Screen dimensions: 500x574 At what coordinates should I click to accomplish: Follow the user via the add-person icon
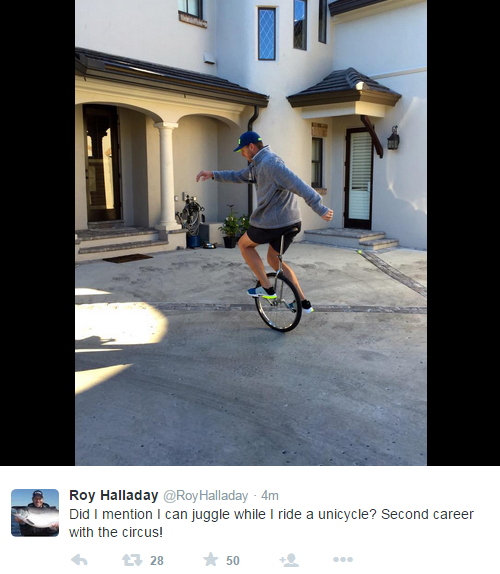click(289, 560)
